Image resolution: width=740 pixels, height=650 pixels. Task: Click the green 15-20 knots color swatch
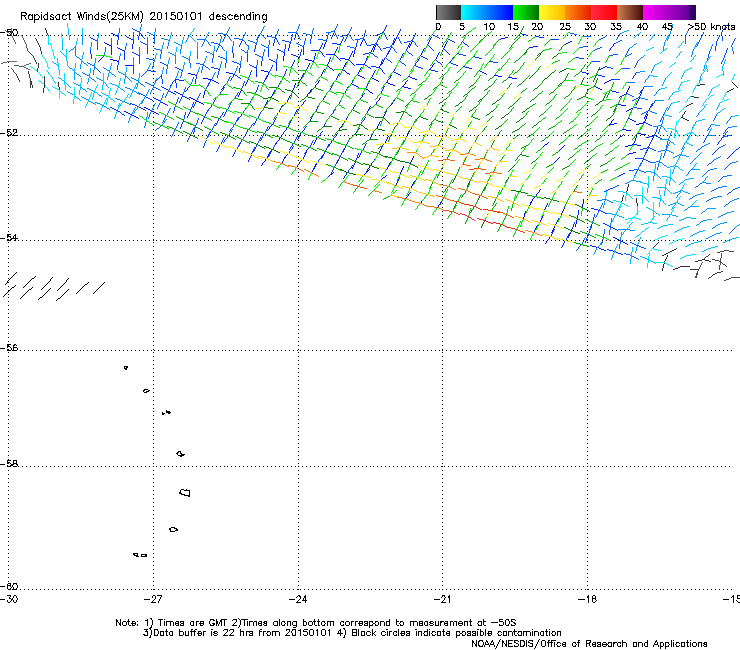(526, 12)
